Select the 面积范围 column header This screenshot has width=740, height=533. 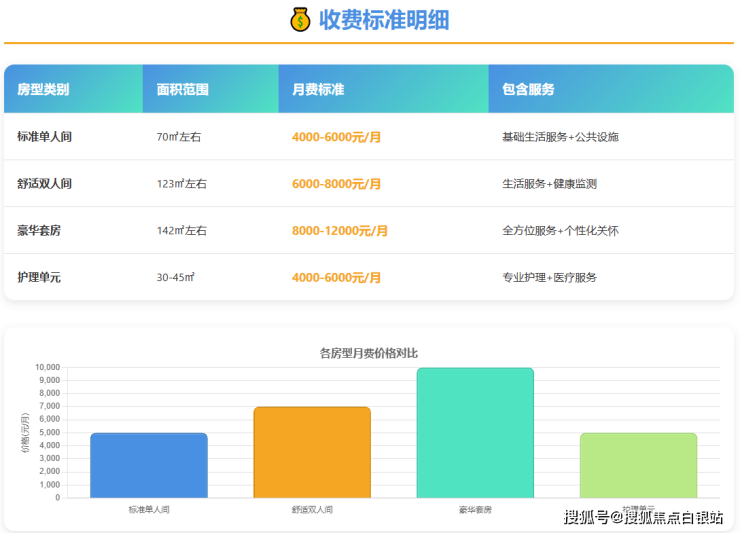(182, 89)
